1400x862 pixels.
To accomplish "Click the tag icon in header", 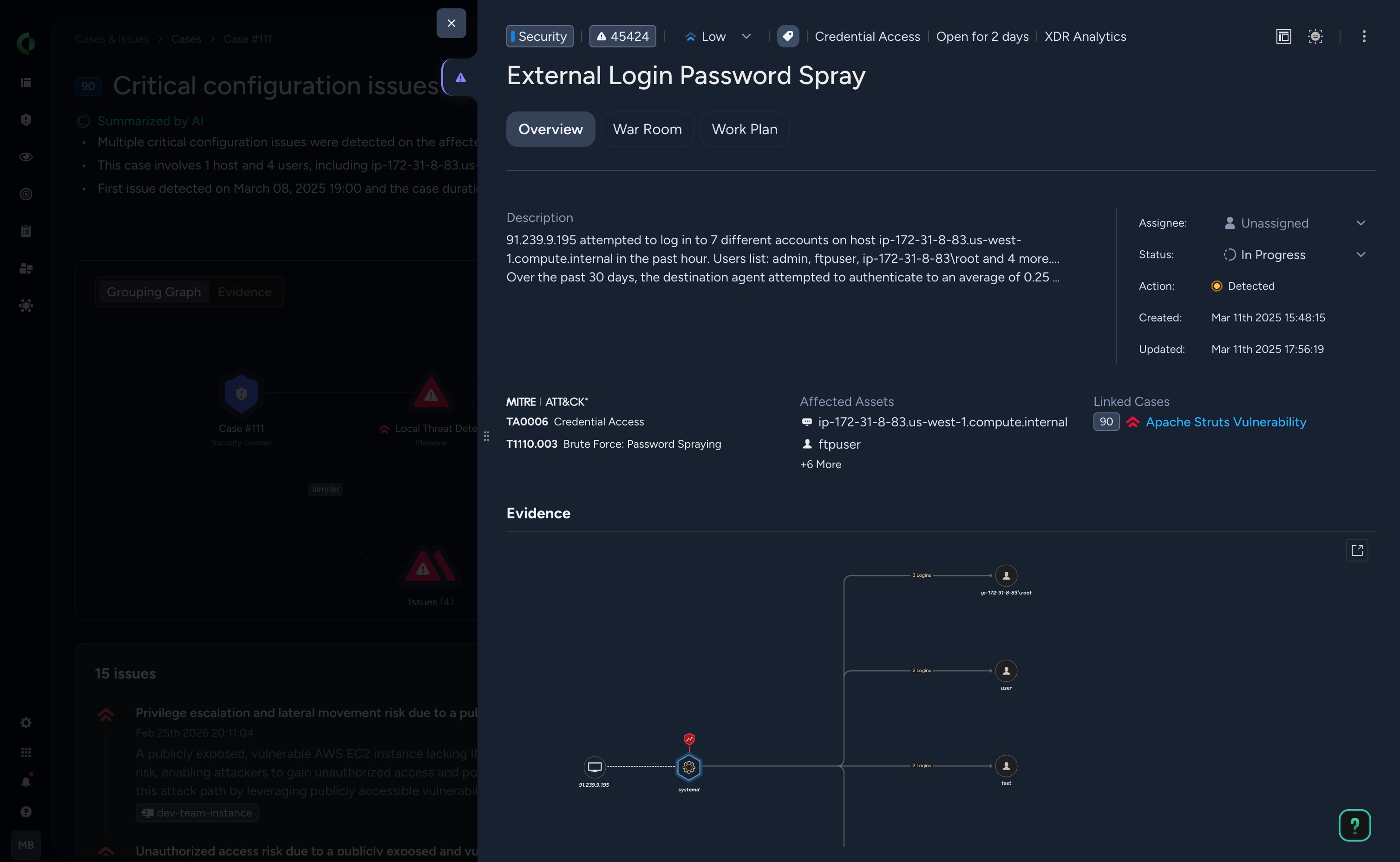I will click(x=787, y=37).
